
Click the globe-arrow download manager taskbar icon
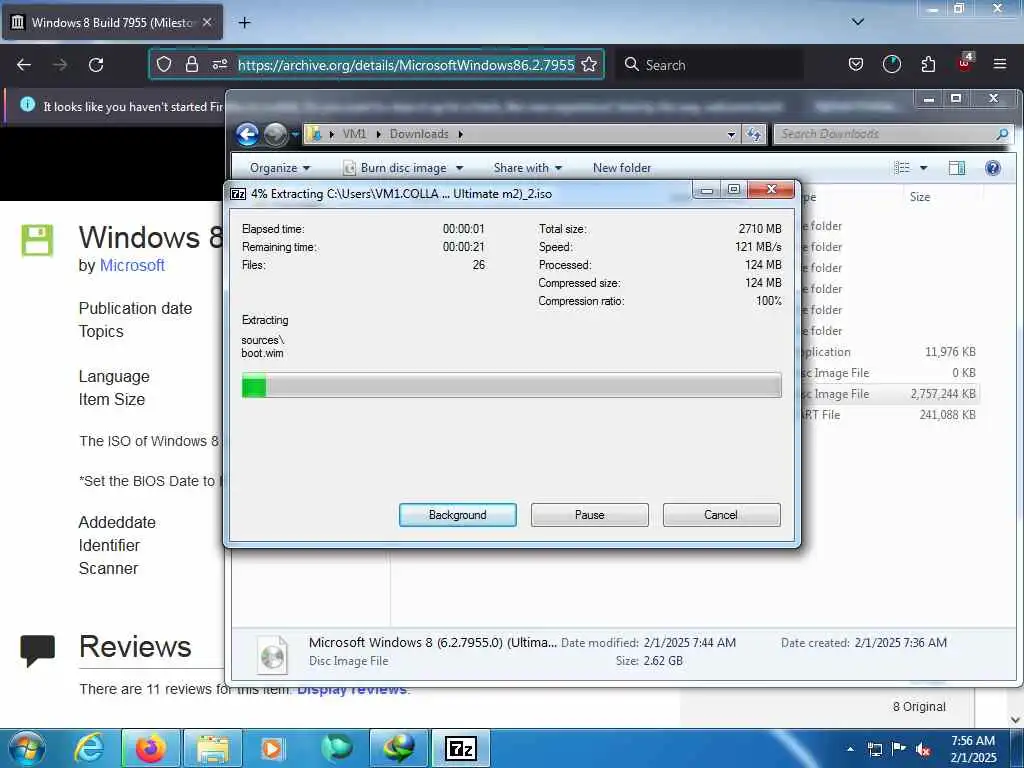(398, 748)
